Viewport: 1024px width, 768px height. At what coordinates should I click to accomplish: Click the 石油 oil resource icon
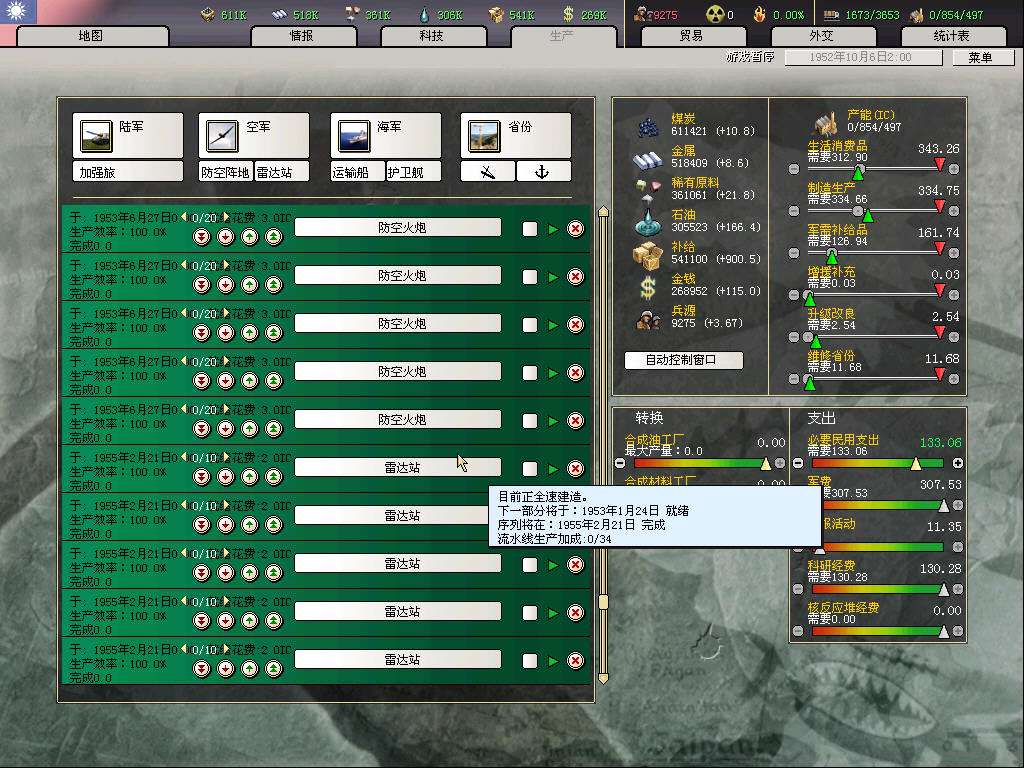(648, 221)
